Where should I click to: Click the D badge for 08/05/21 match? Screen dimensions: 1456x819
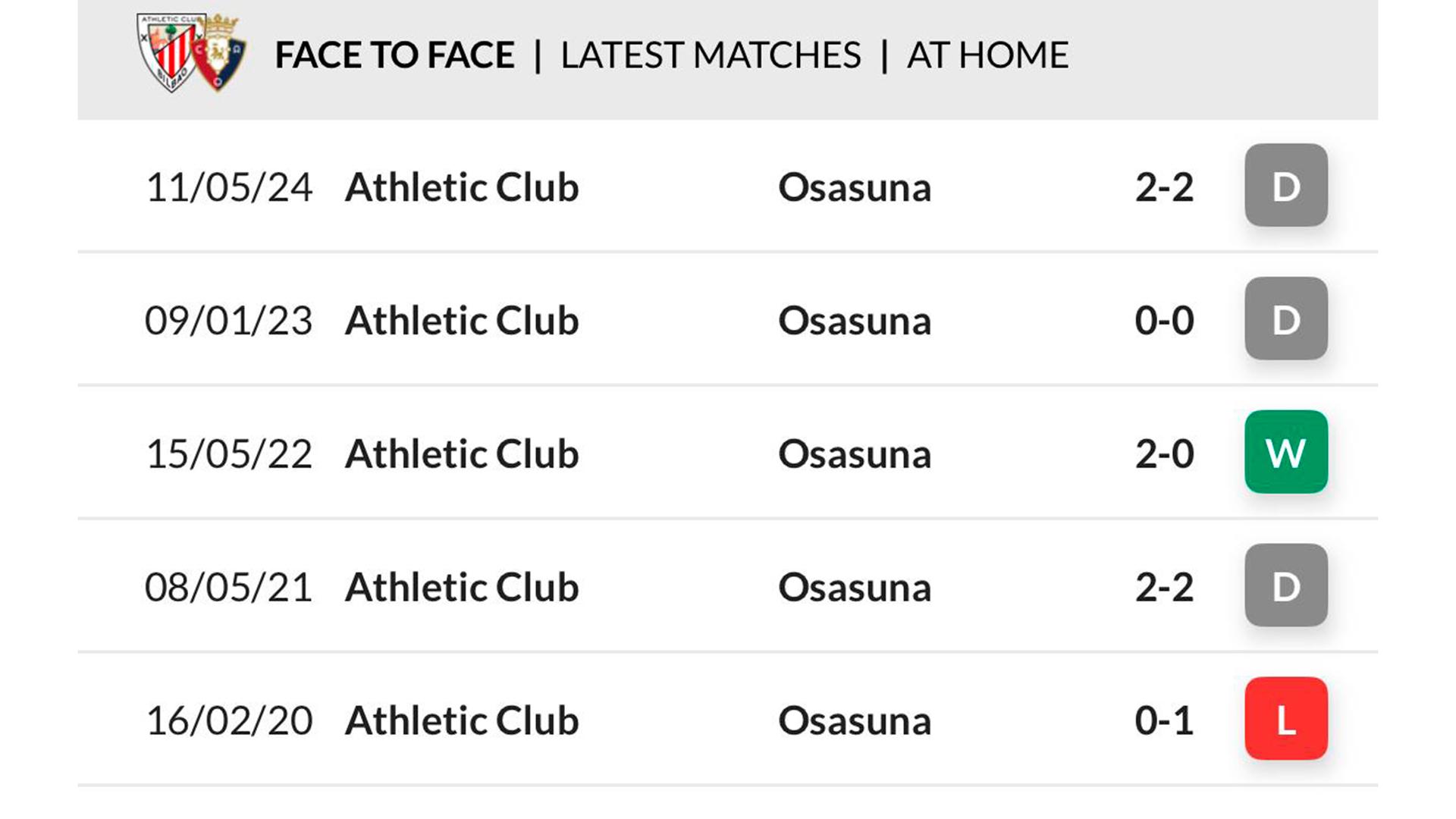pyautogui.click(x=1286, y=585)
